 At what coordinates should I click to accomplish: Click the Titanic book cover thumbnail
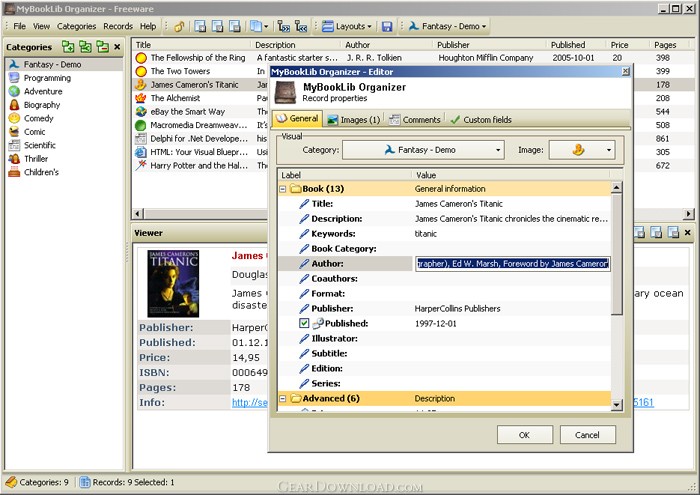(x=173, y=284)
